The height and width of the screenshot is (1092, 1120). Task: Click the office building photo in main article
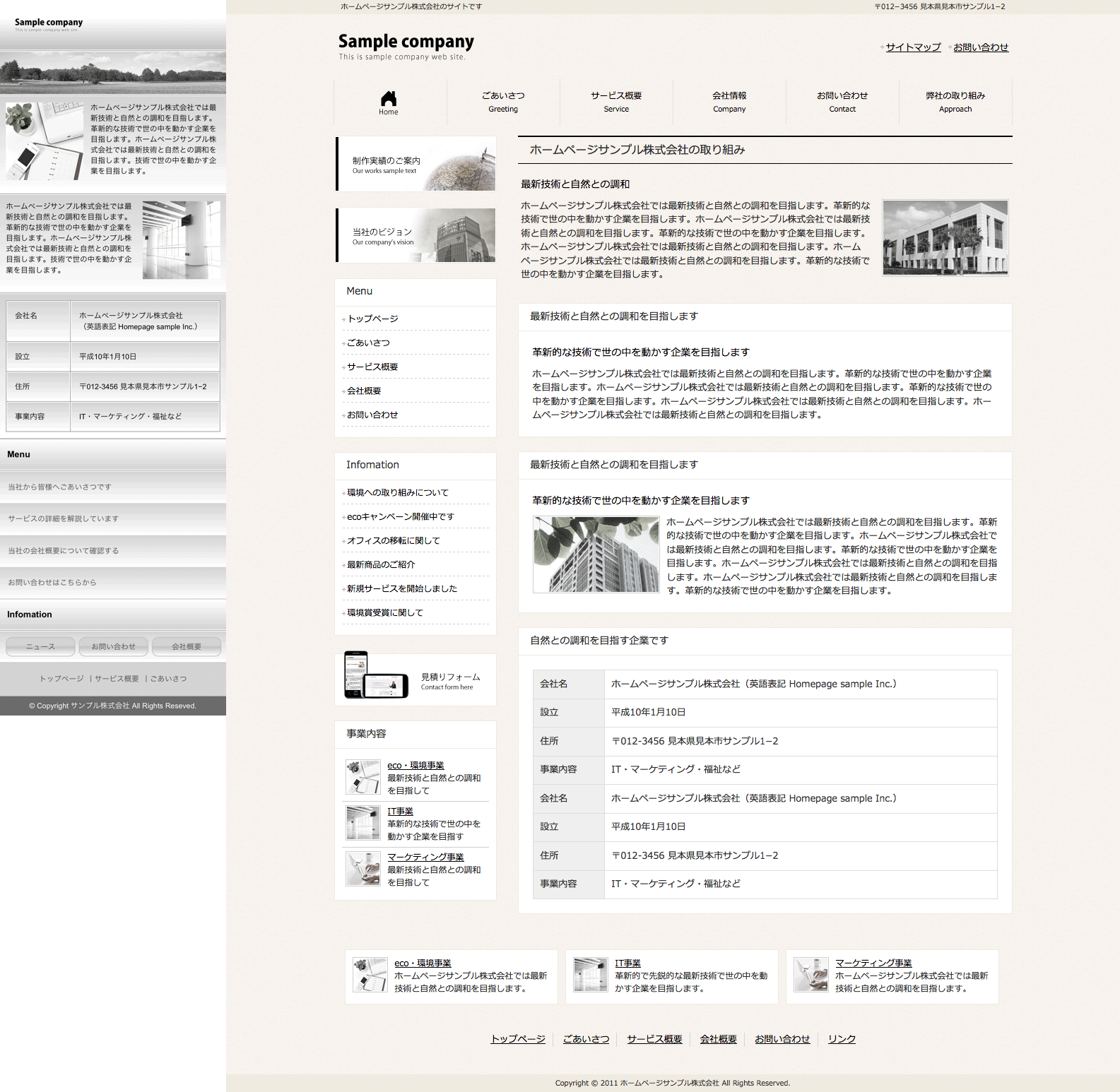[945, 237]
